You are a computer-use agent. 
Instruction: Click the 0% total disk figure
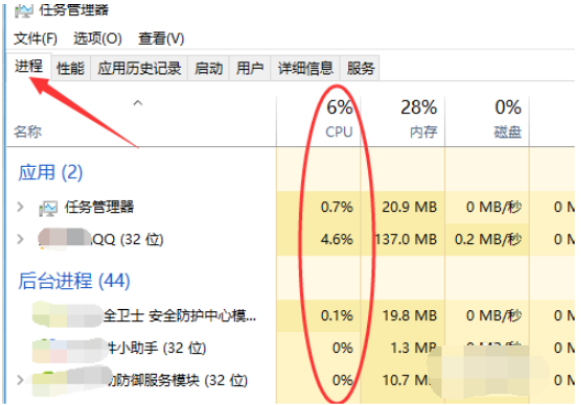[508, 107]
